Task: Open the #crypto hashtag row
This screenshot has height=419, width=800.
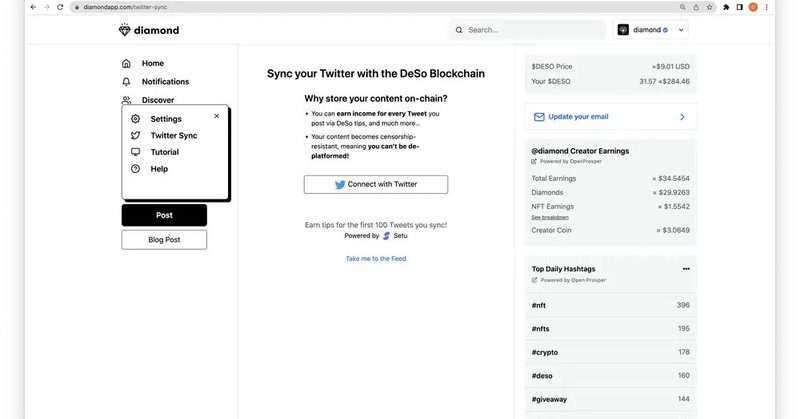Action: pyautogui.click(x=611, y=352)
